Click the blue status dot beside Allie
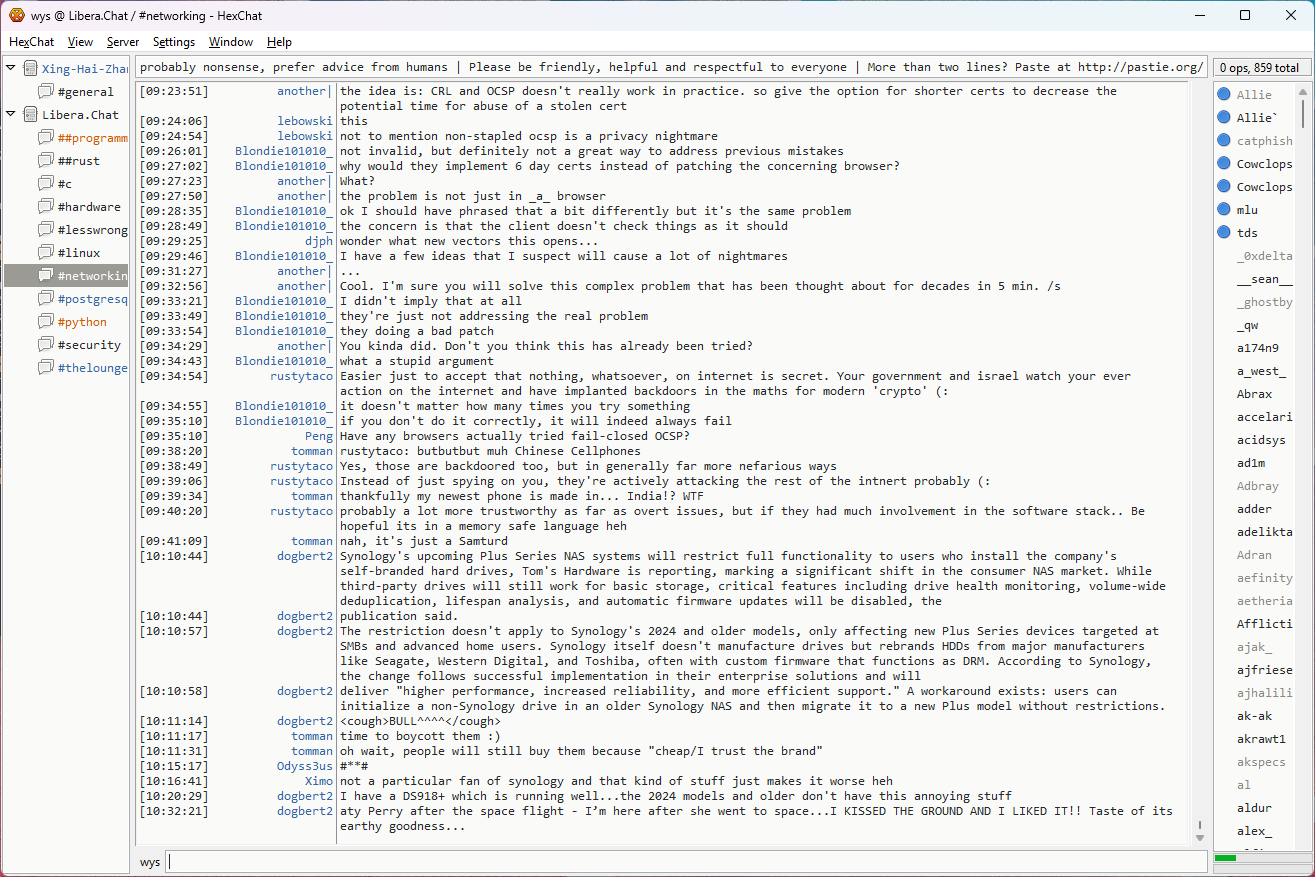 pyautogui.click(x=1224, y=94)
